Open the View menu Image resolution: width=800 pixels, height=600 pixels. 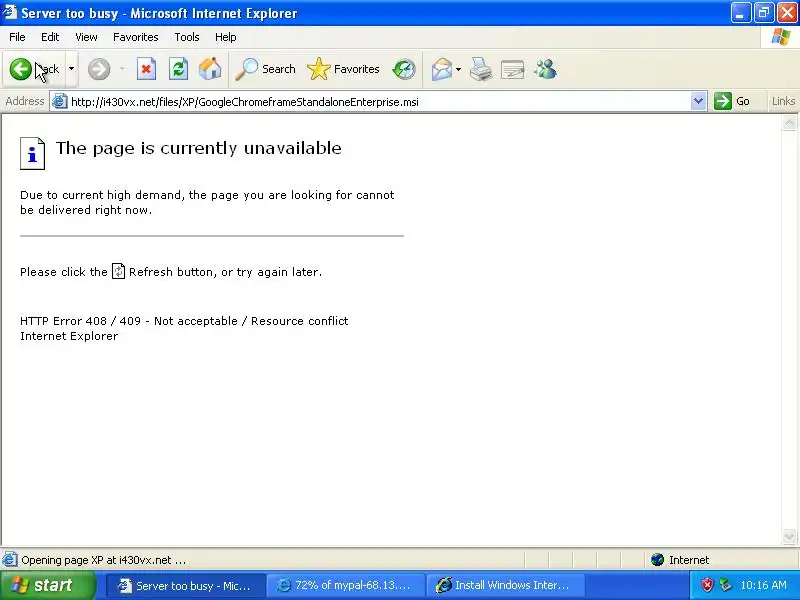[86, 37]
